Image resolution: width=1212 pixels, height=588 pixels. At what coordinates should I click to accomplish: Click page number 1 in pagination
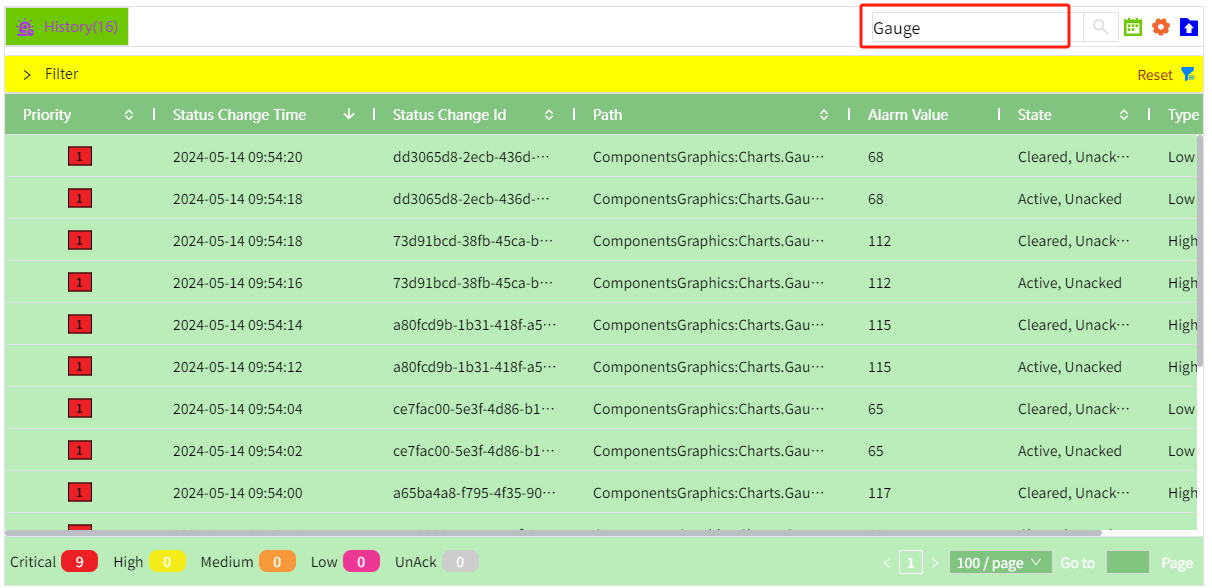click(910, 563)
